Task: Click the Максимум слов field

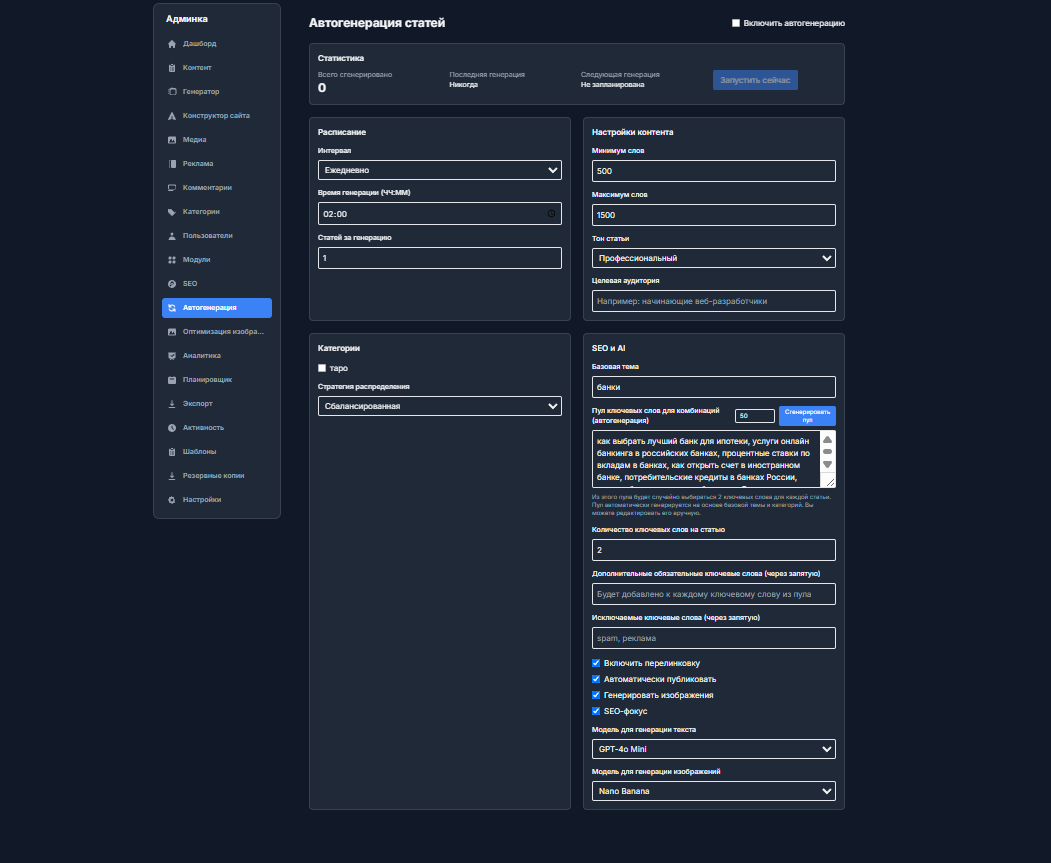Action: (x=714, y=215)
